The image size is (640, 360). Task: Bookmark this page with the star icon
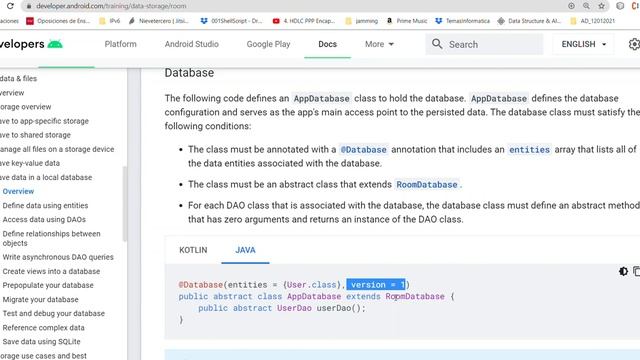pos(601,6)
